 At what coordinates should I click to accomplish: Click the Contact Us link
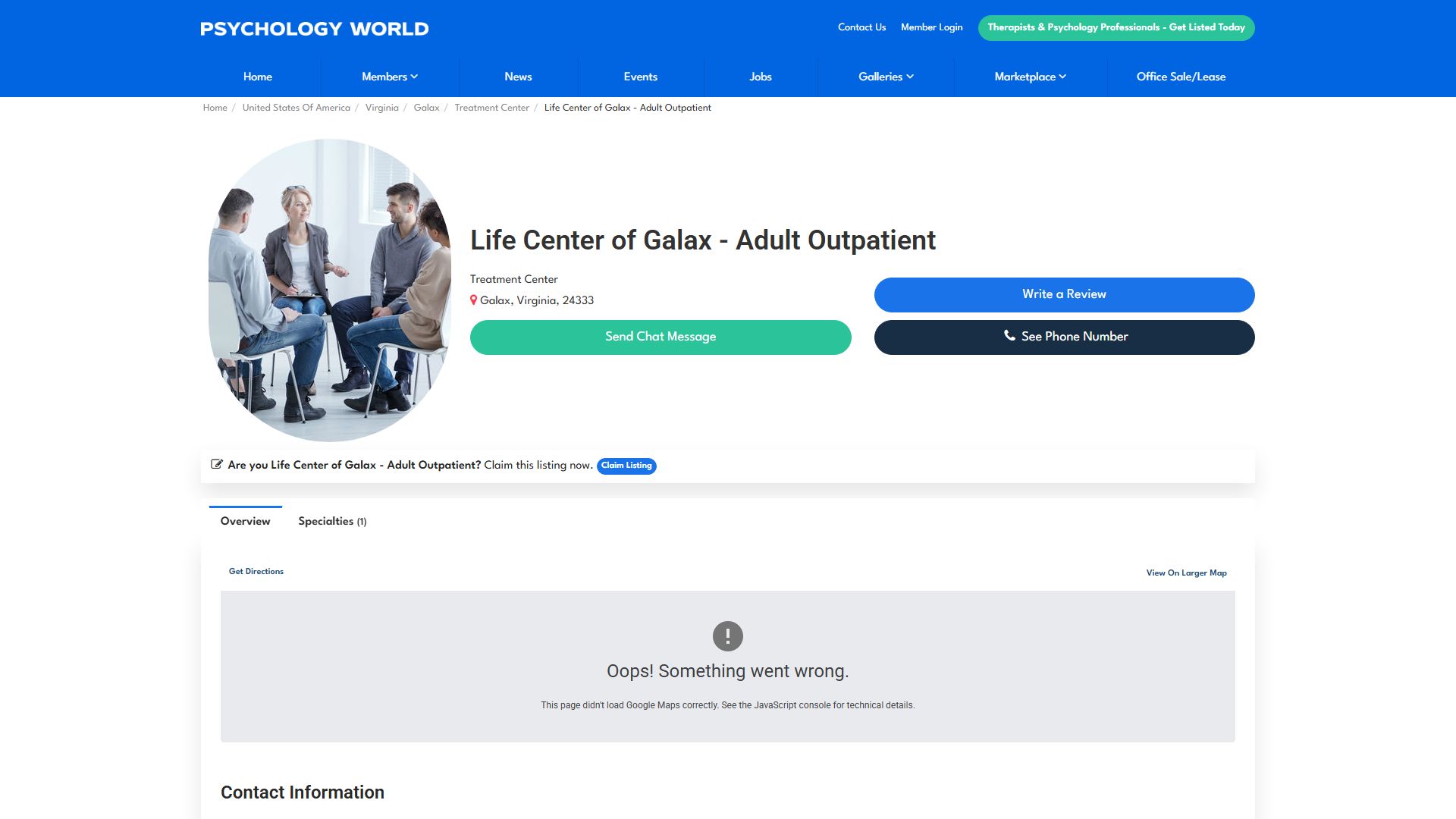861,27
